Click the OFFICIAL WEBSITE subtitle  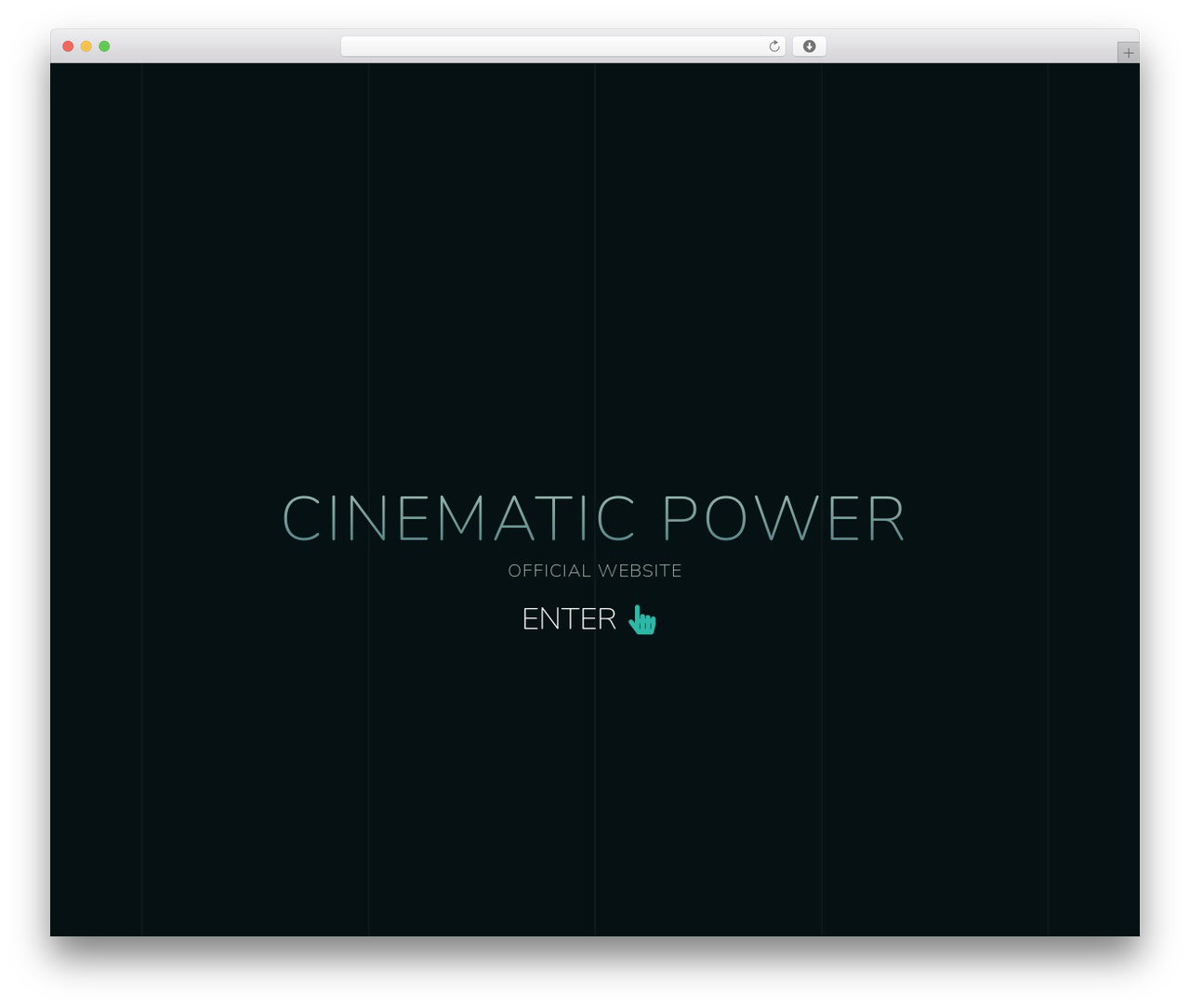coord(595,571)
